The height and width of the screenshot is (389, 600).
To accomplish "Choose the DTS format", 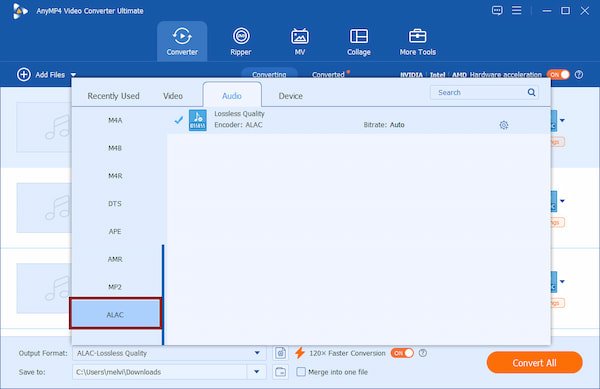I will point(115,204).
